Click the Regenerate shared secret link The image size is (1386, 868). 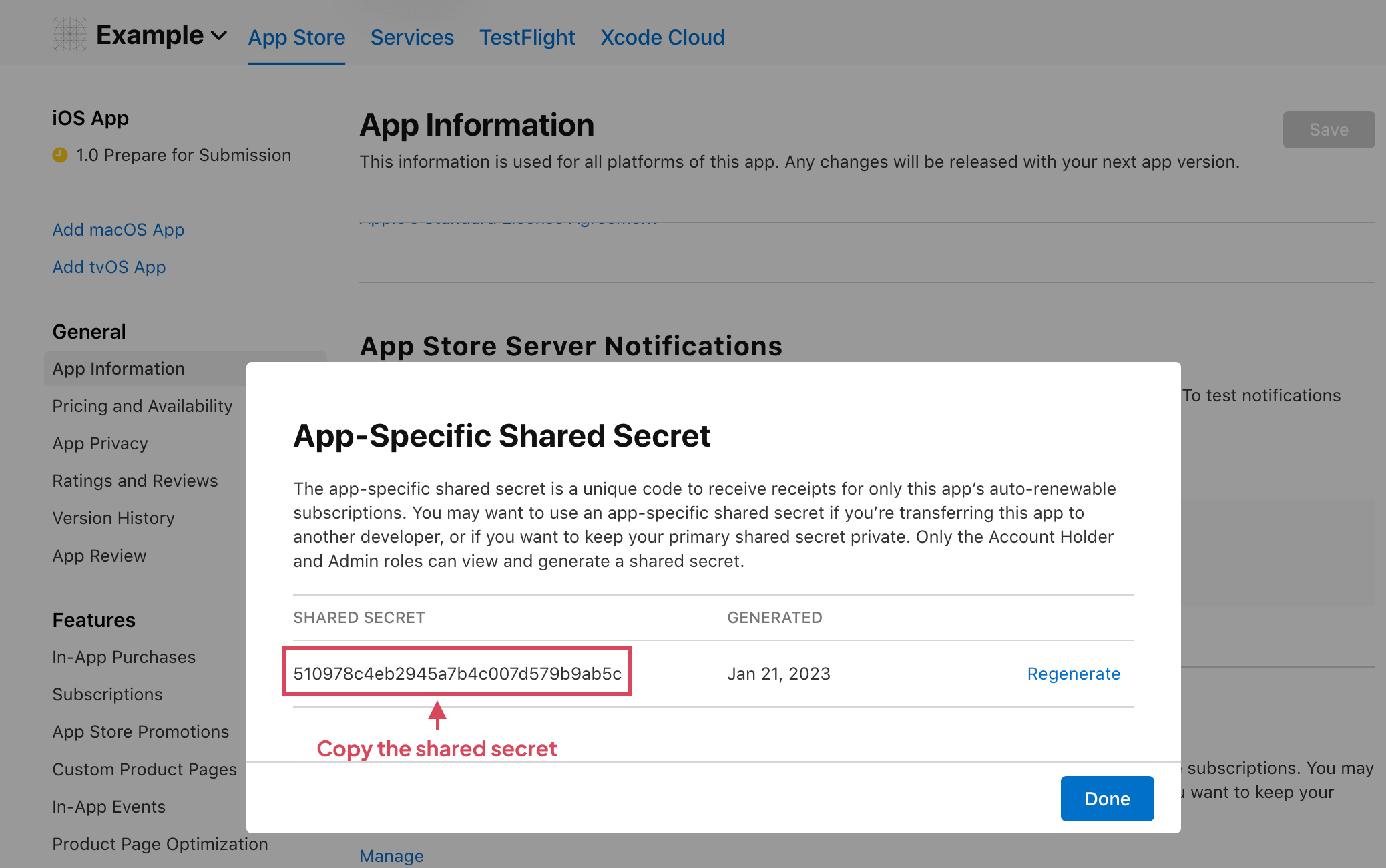click(1074, 674)
